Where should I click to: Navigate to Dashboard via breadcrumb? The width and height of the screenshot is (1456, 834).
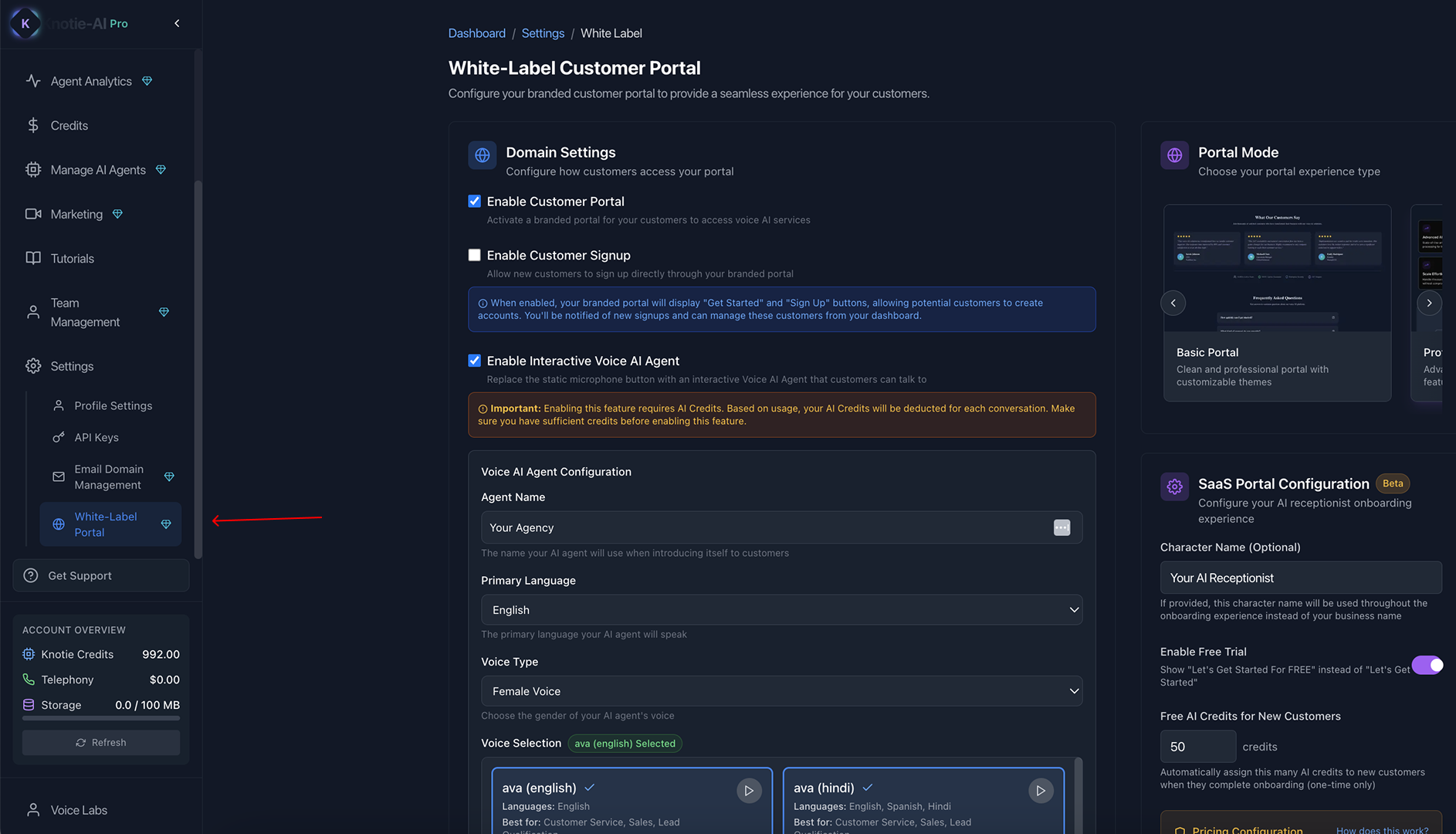(x=476, y=33)
